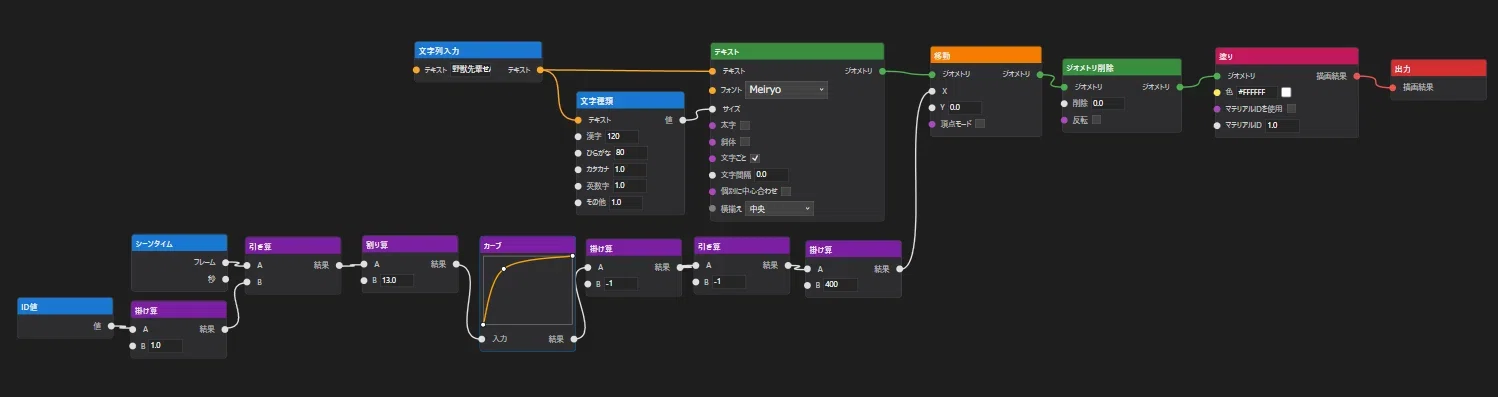Viewport: 1498px width, 397px height.
Task: Toggle the マテリアルIDを使用 checkbox
Action: pyautogui.click(x=1292, y=108)
